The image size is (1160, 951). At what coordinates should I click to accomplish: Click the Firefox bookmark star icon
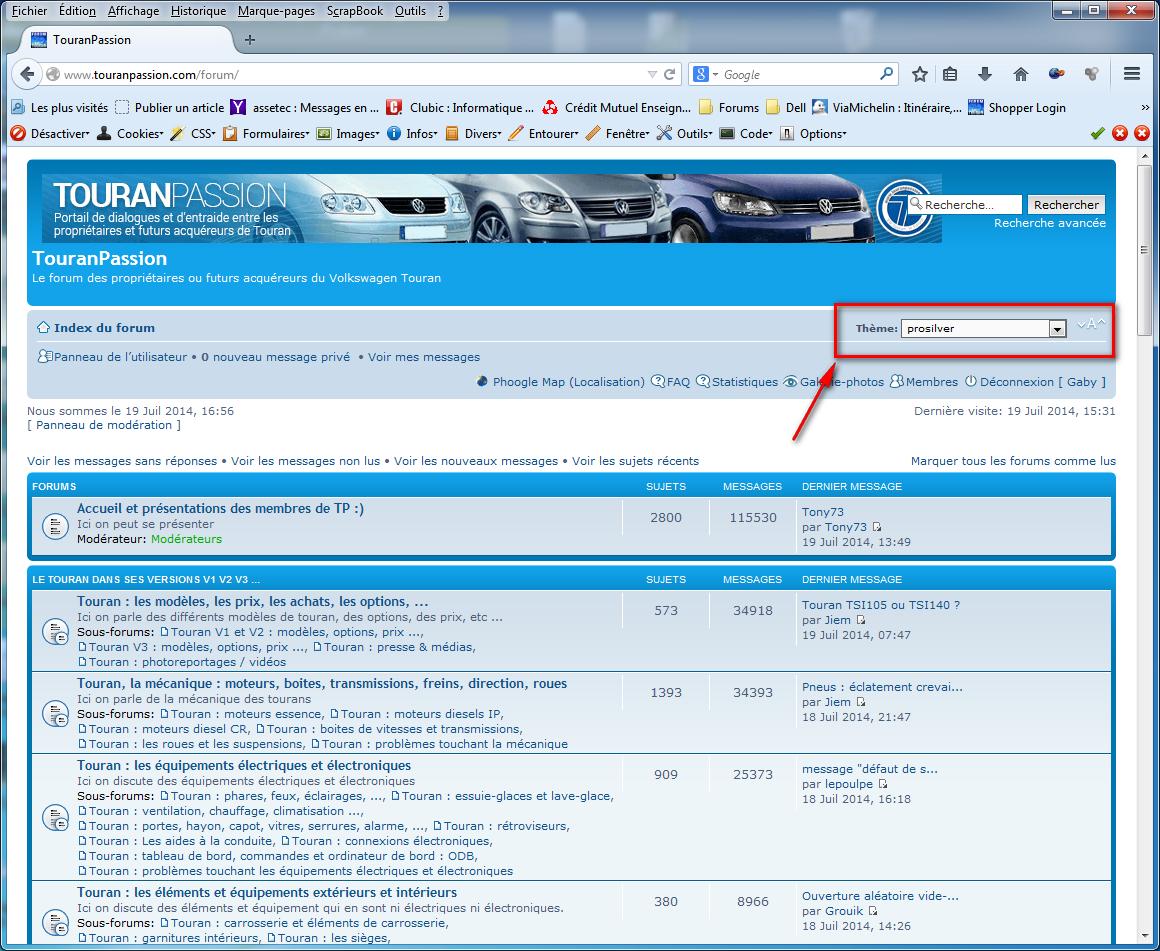tap(920, 74)
